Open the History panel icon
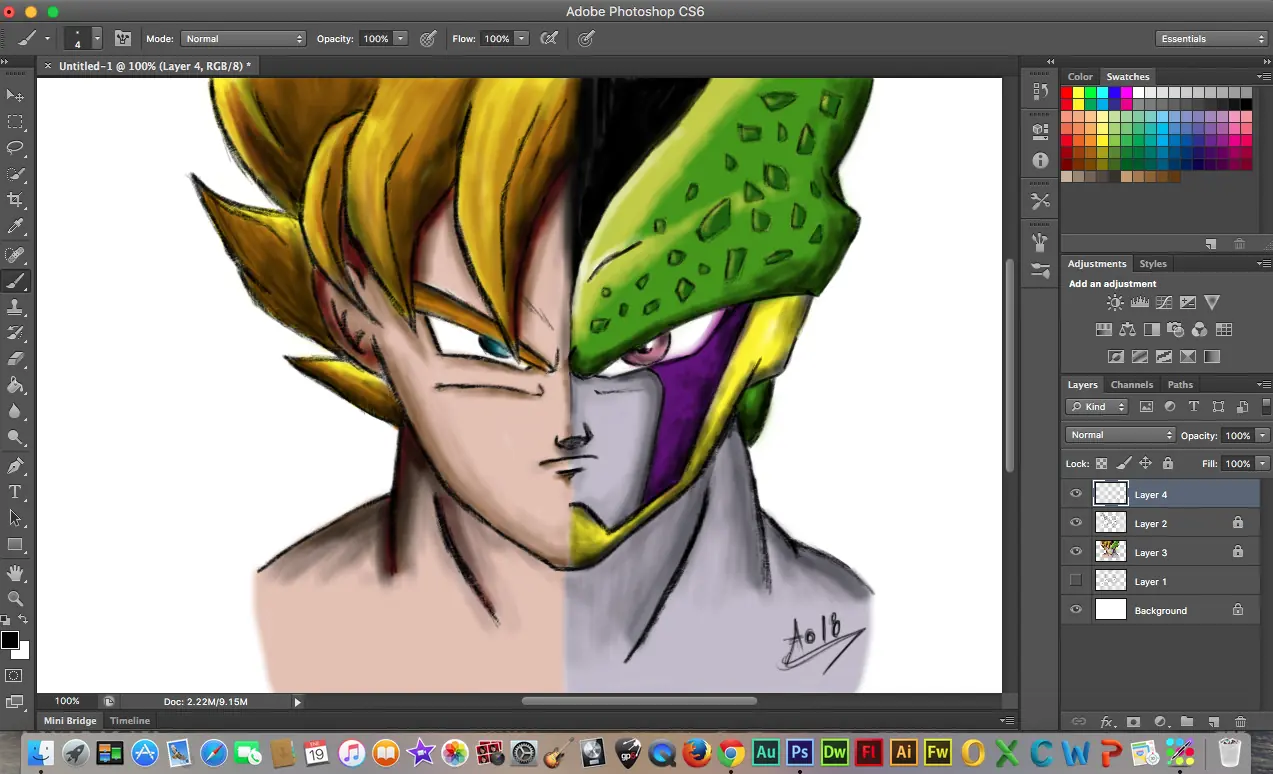The height and width of the screenshot is (774, 1273). pos(1040,91)
